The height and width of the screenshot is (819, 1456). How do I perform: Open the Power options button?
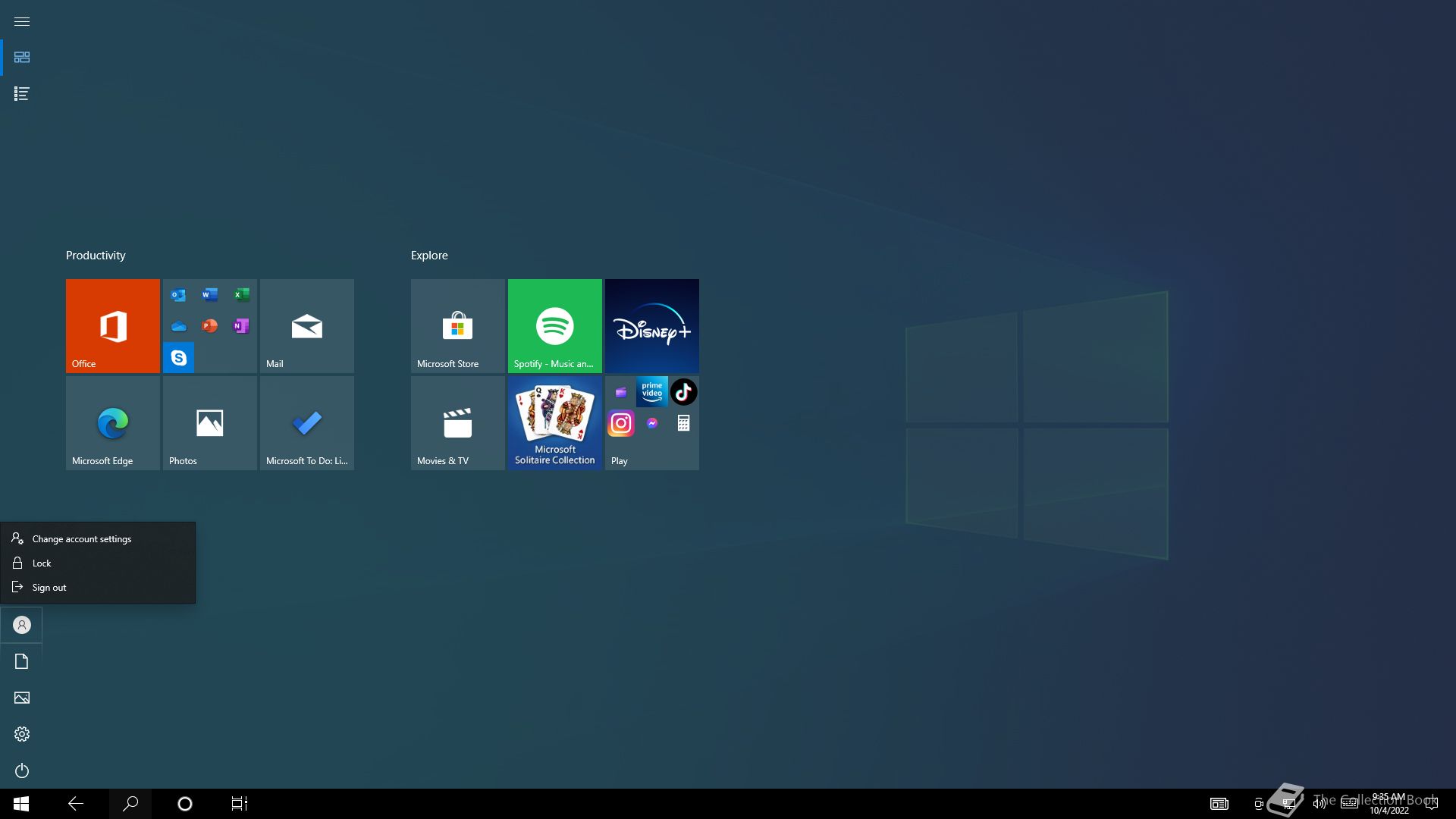pos(22,770)
